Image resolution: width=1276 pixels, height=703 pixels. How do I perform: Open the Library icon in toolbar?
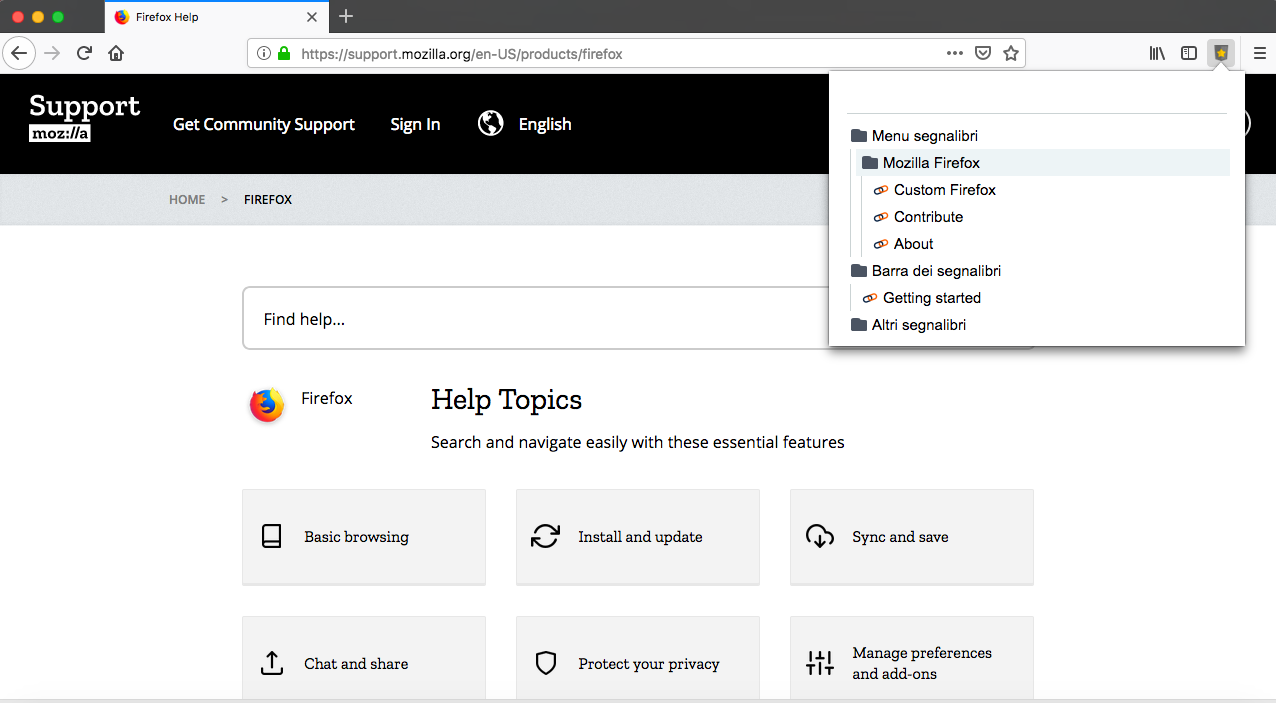tap(1157, 53)
